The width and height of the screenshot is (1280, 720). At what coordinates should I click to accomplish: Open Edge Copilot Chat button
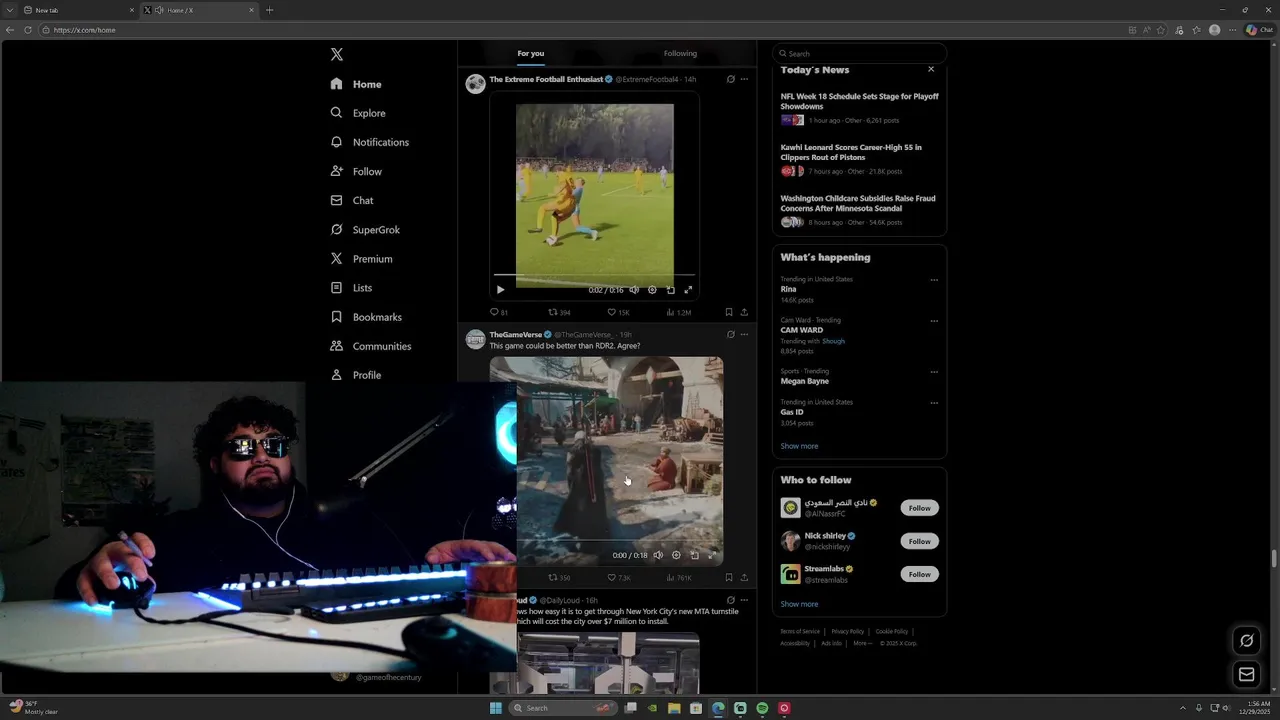pyautogui.click(x=1258, y=30)
